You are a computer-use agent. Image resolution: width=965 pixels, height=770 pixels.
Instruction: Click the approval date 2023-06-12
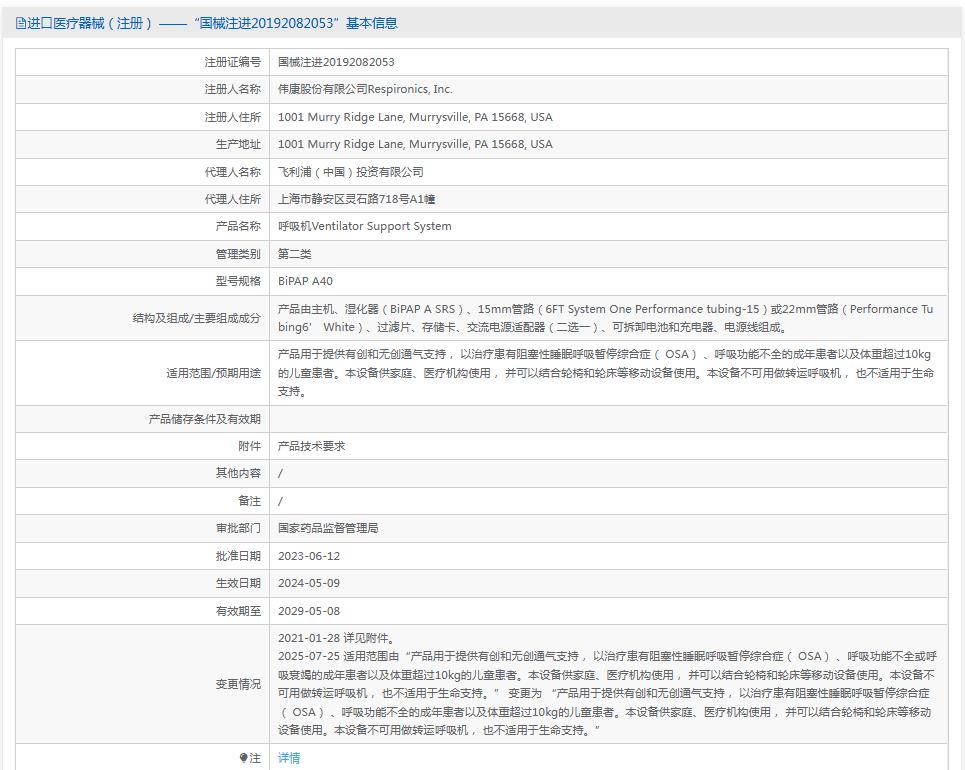pos(309,556)
